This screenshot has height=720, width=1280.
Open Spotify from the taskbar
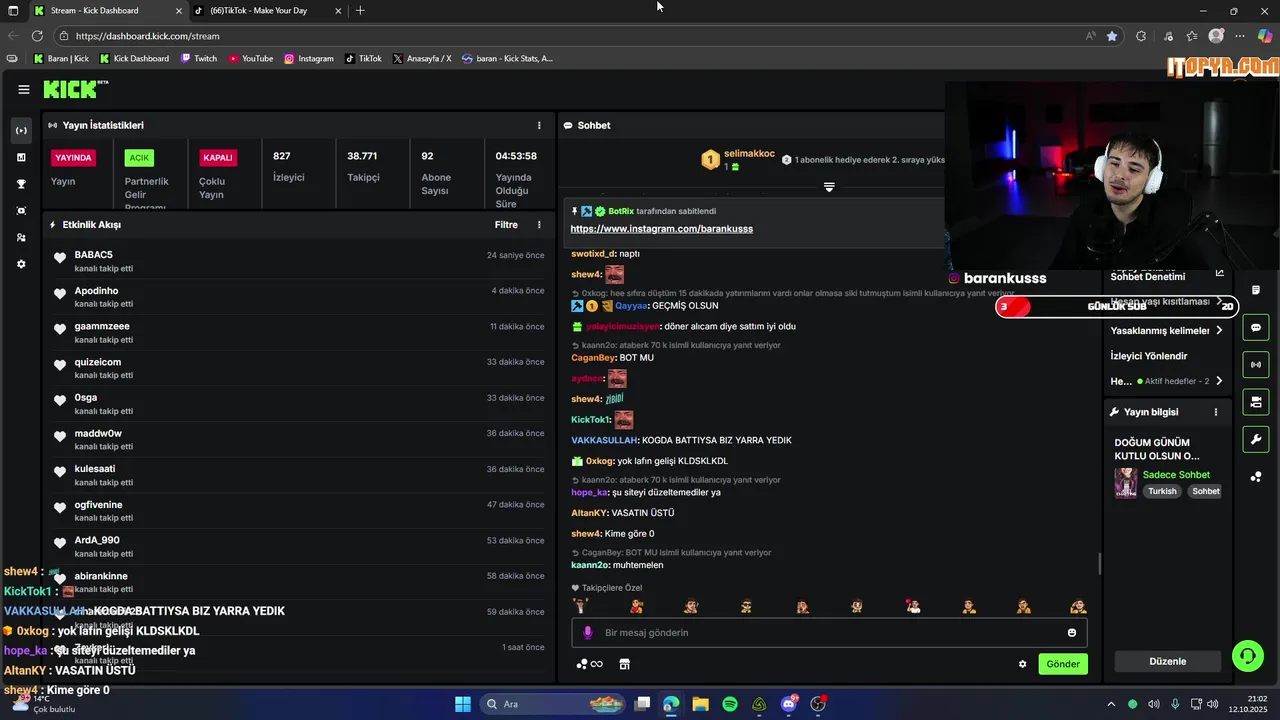pos(730,704)
